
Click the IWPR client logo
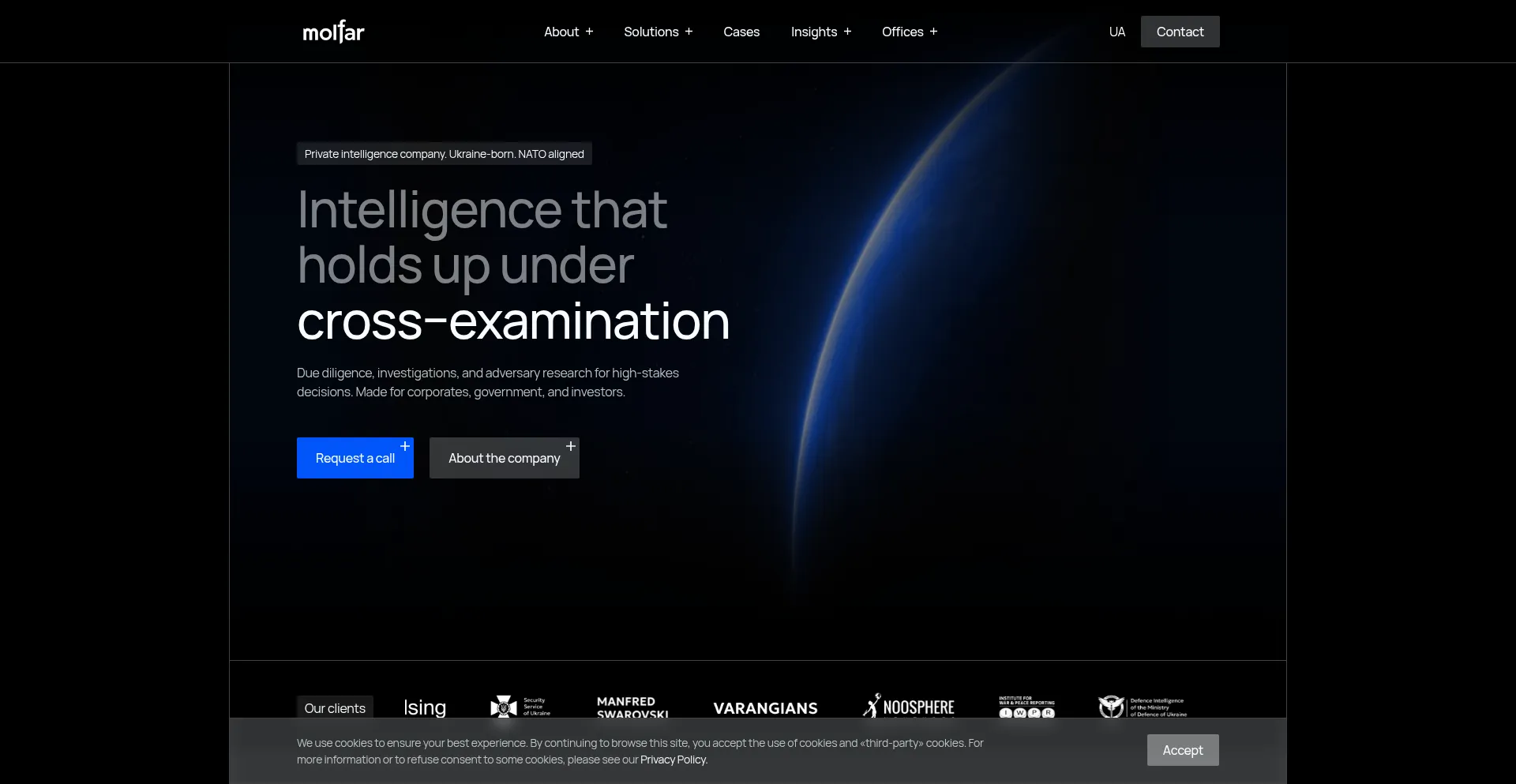click(1026, 707)
